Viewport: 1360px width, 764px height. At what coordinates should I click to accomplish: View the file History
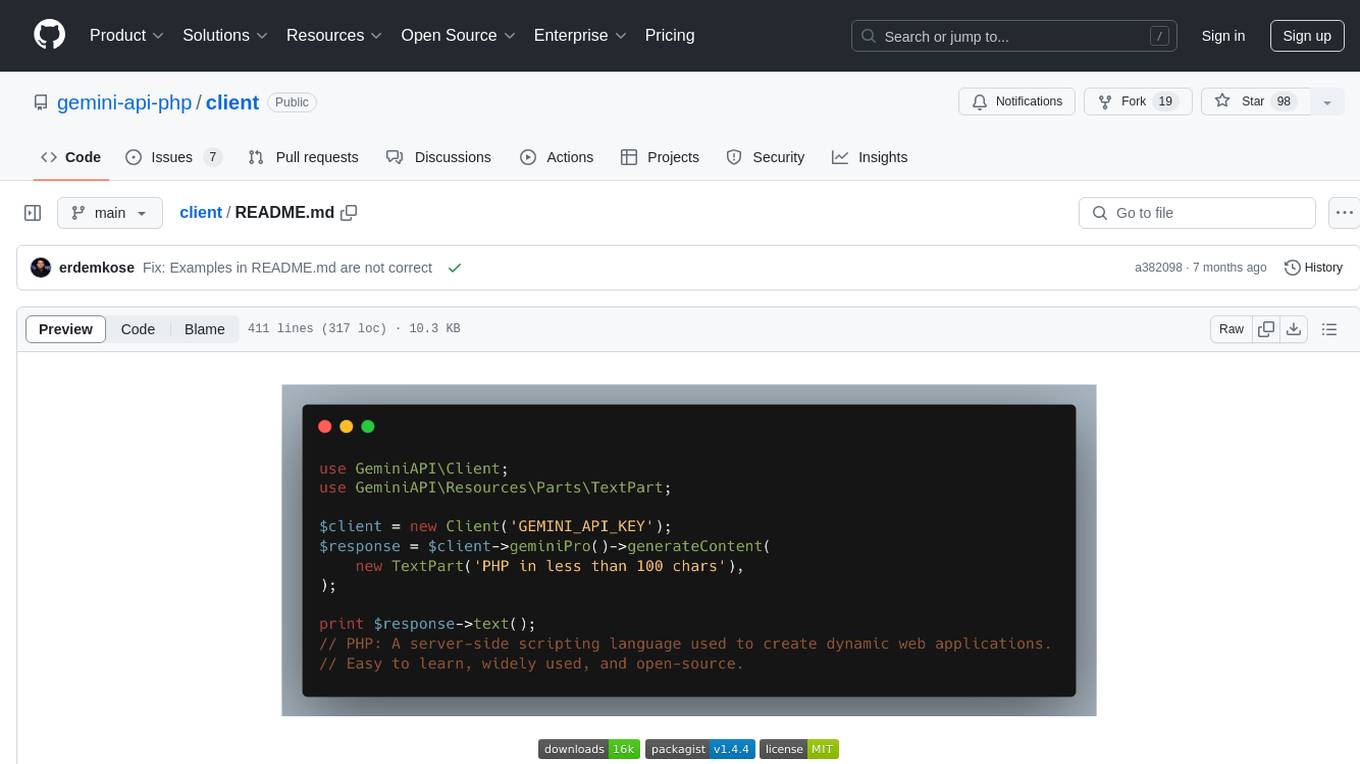point(1313,268)
